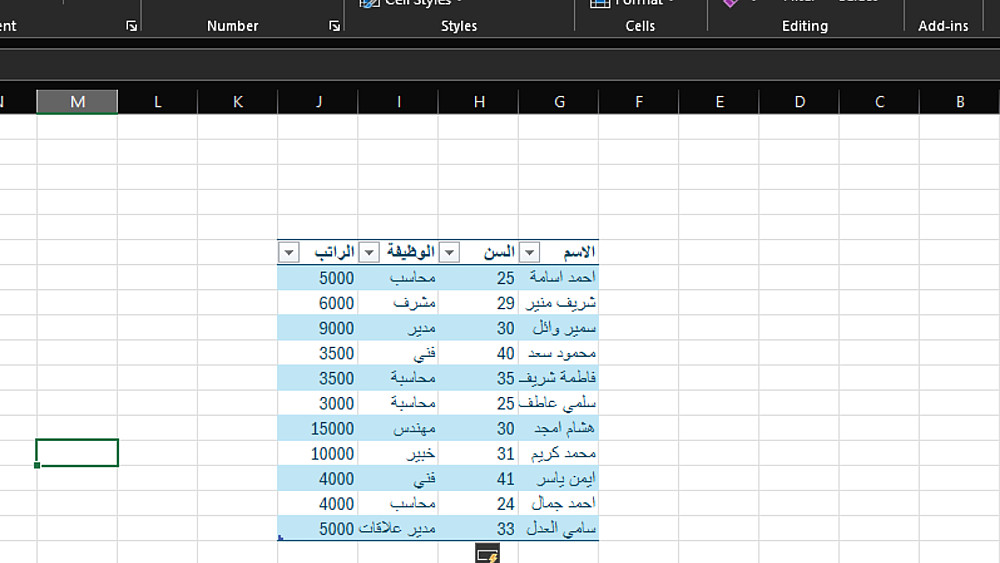
Task: Select the salary cell 9000
Action: (318, 328)
